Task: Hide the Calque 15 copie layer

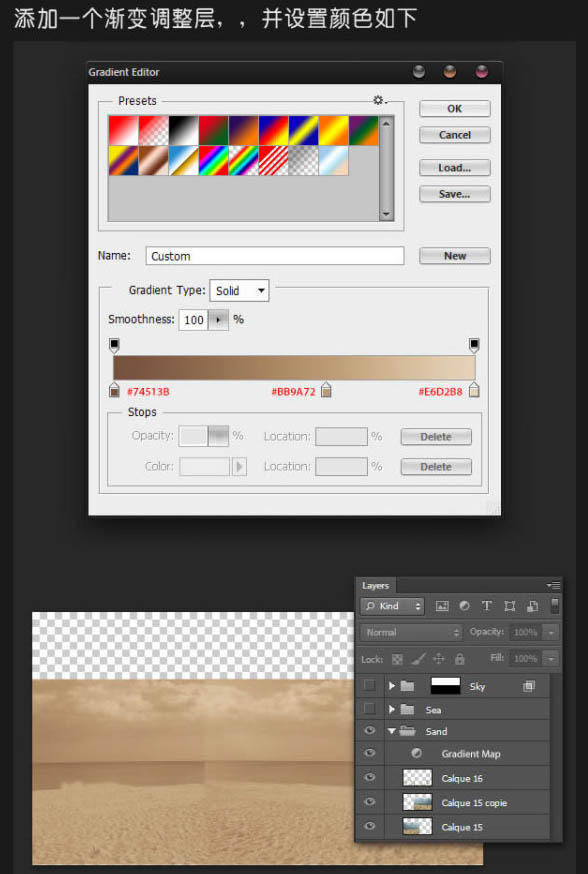Action: tap(370, 802)
